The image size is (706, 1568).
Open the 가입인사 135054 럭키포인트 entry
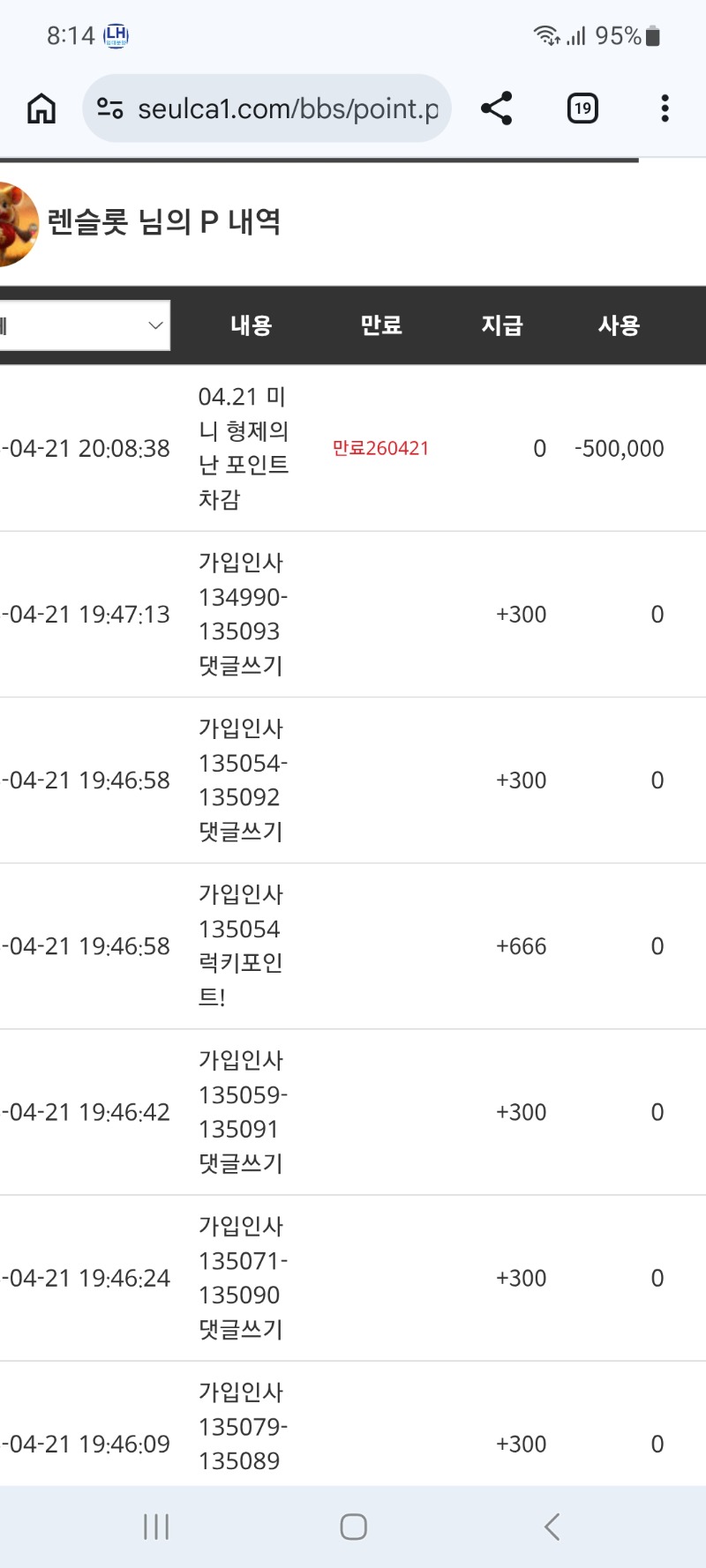tap(241, 945)
